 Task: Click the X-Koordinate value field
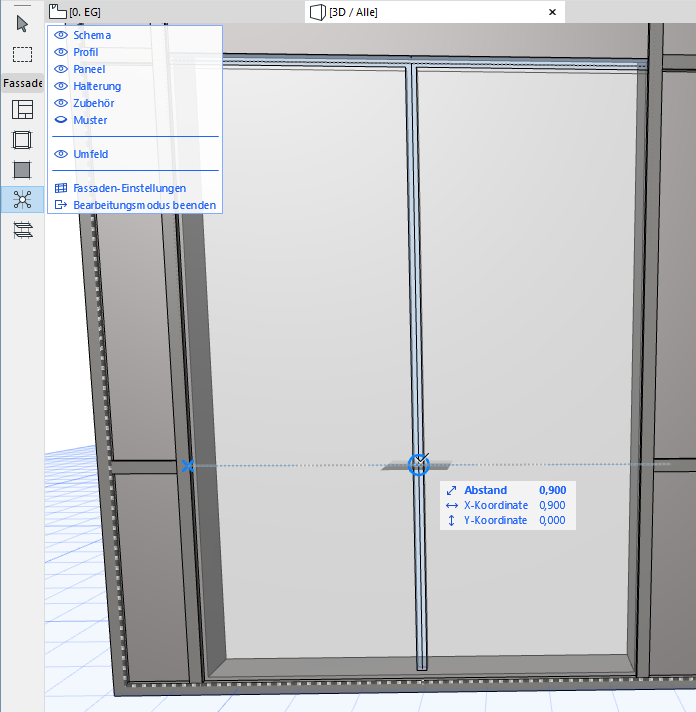click(552, 506)
